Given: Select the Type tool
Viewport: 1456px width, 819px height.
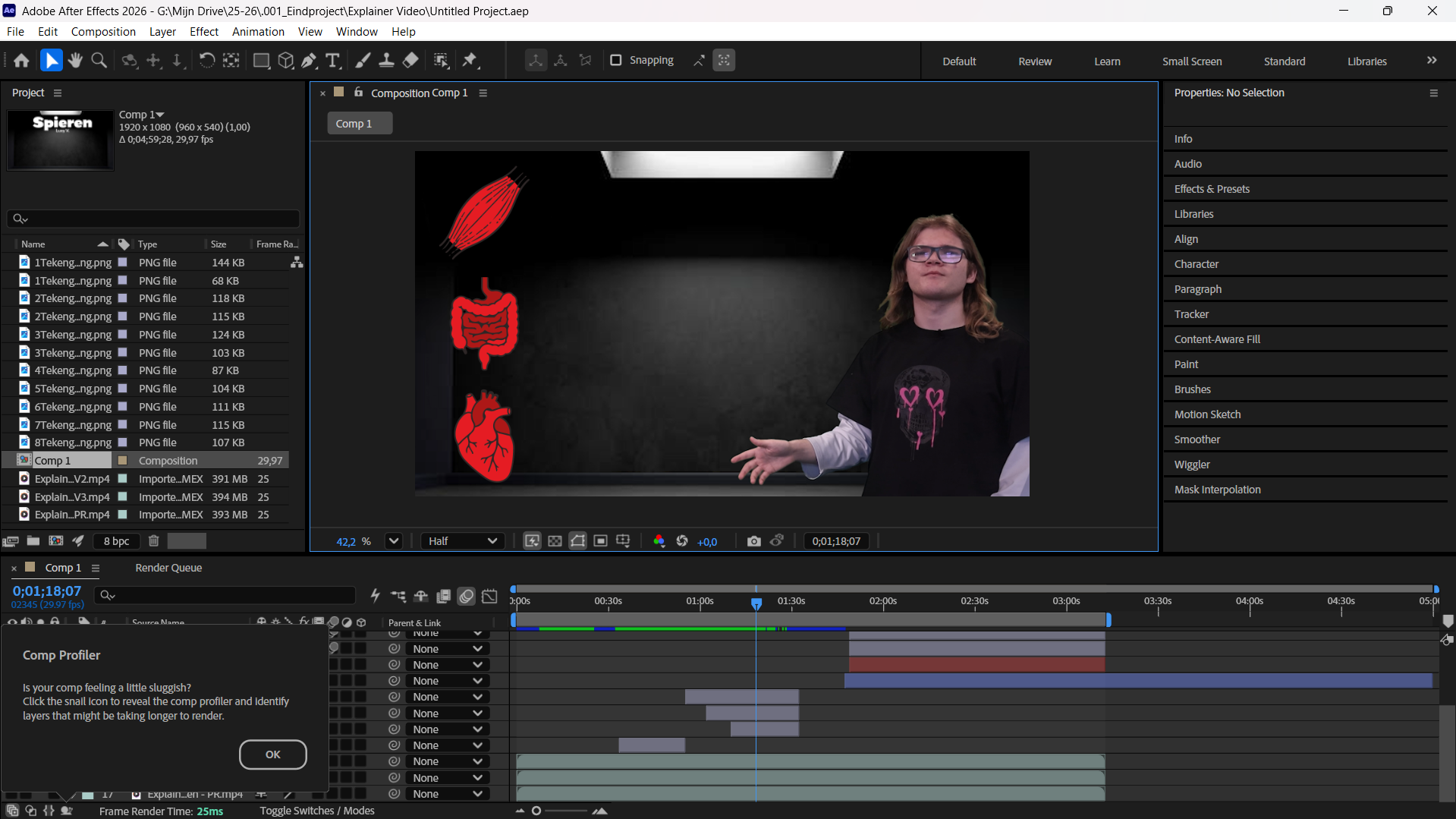Looking at the screenshot, I should 332,61.
